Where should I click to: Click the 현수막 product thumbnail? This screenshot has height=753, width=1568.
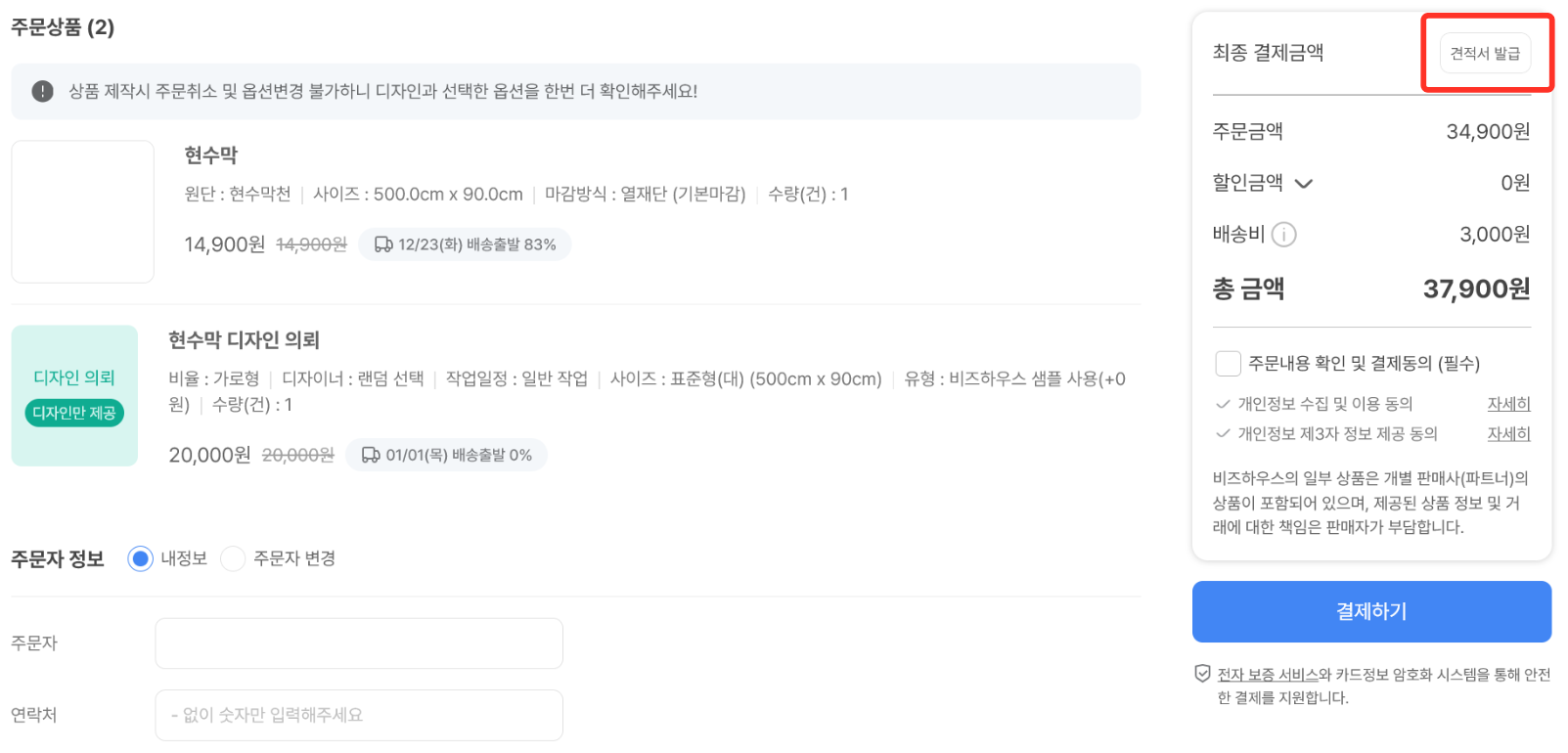83,211
